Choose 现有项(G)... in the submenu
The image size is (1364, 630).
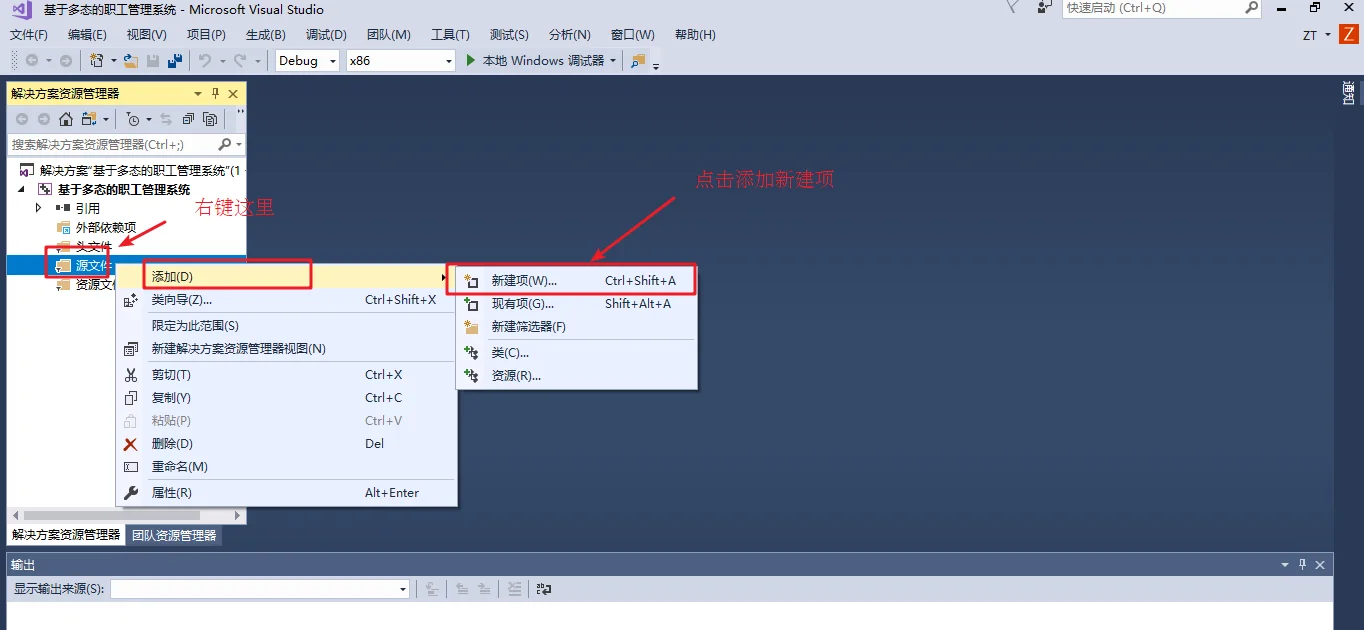point(577,304)
